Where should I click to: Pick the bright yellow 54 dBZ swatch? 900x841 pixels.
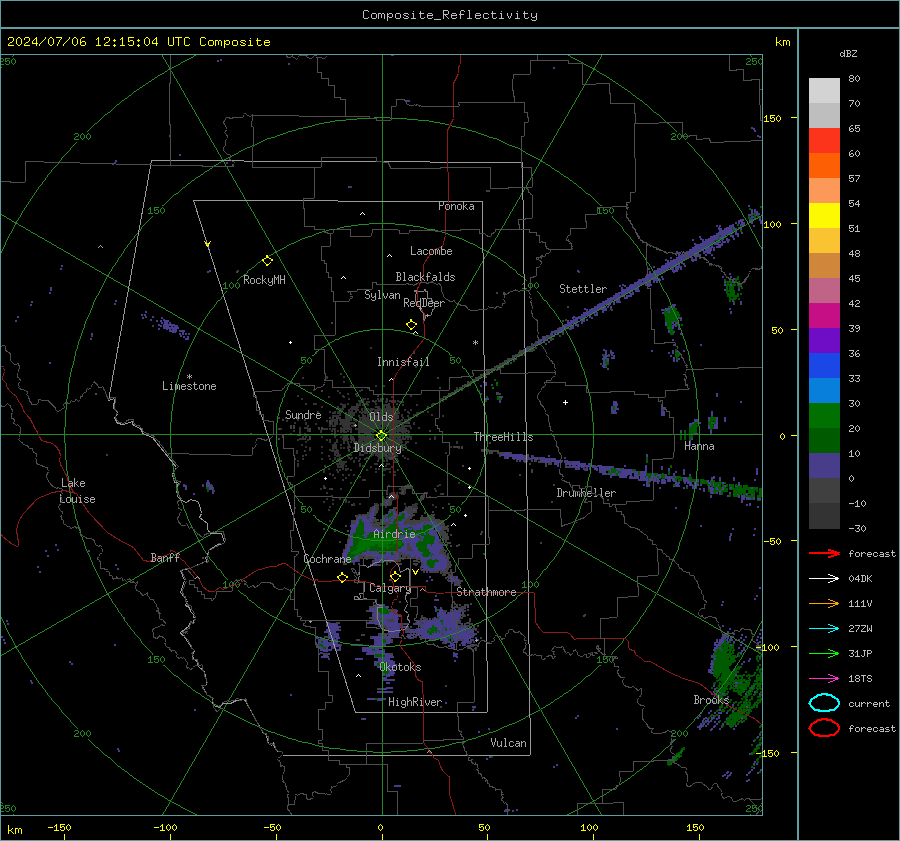(x=824, y=215)
